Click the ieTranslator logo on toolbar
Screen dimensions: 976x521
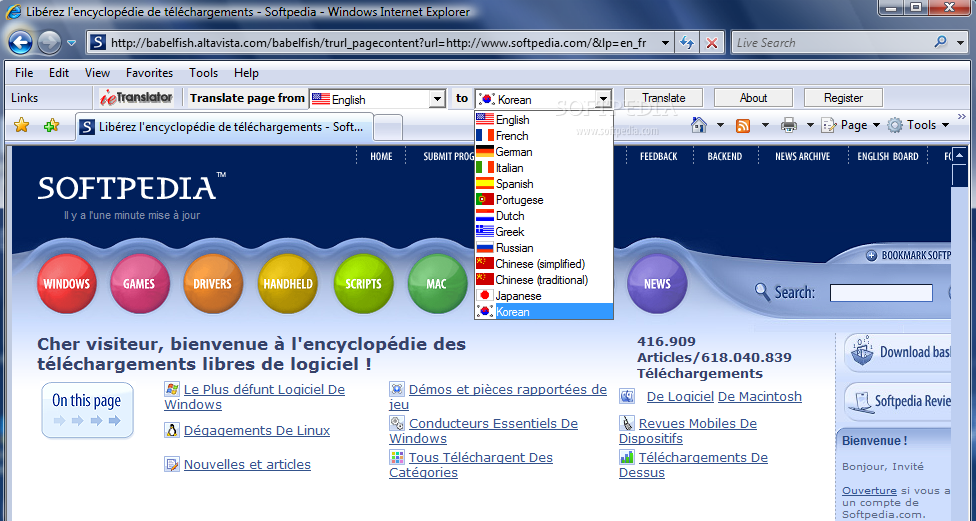click(x=136, y=98)
